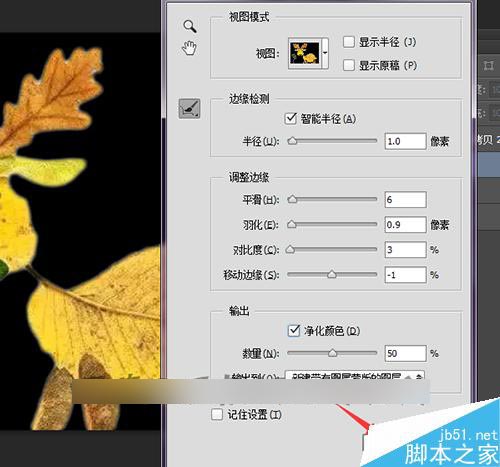Uncheck the 净化颜色 (D) checkbox

294,331
